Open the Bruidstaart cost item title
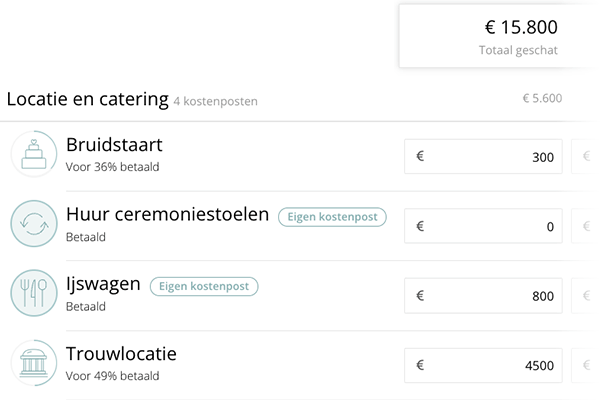The width and height of the screenshot is (600, 400). (113, 145)
